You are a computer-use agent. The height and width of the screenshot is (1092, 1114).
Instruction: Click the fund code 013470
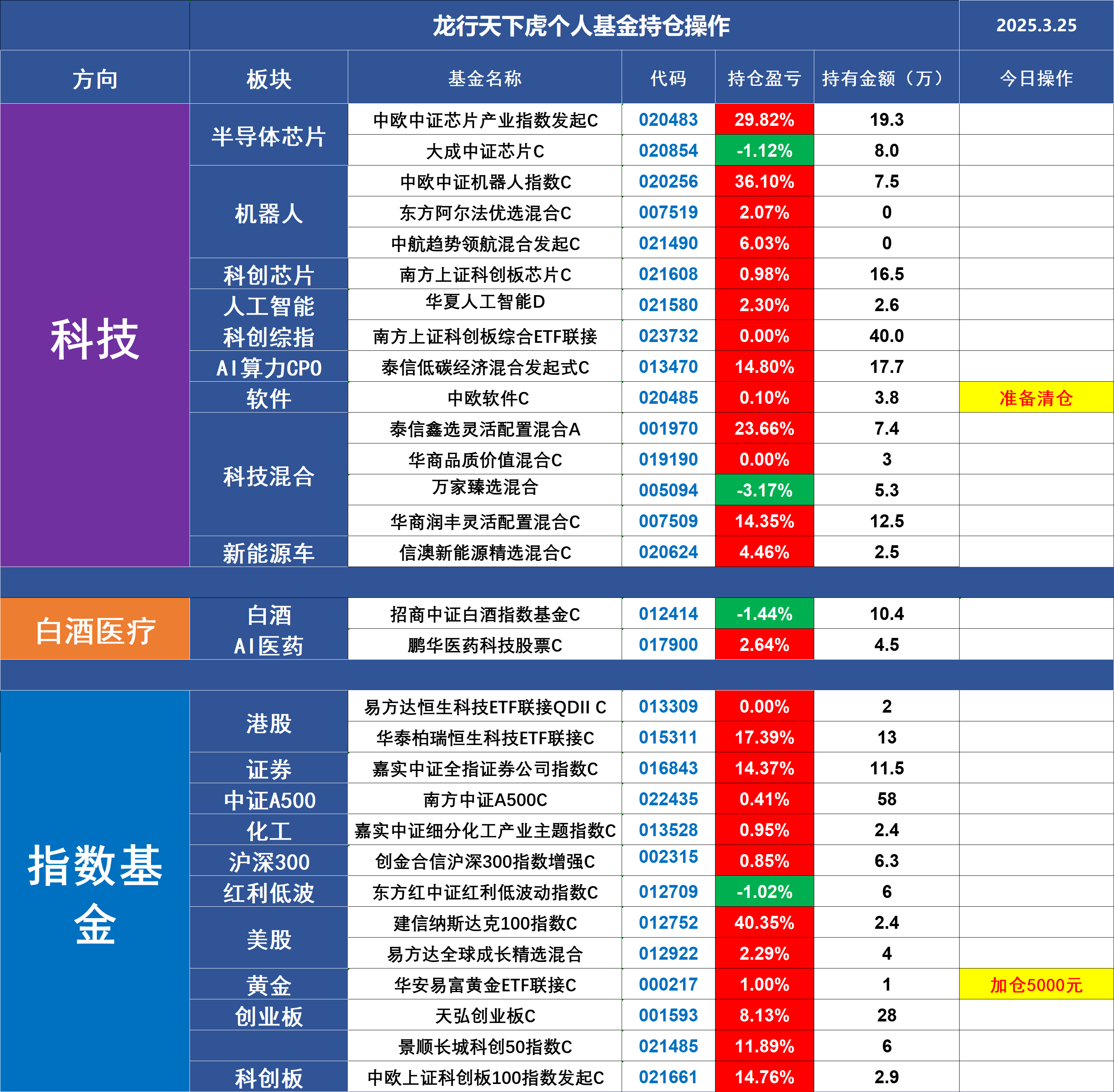[x=668, y=366]
